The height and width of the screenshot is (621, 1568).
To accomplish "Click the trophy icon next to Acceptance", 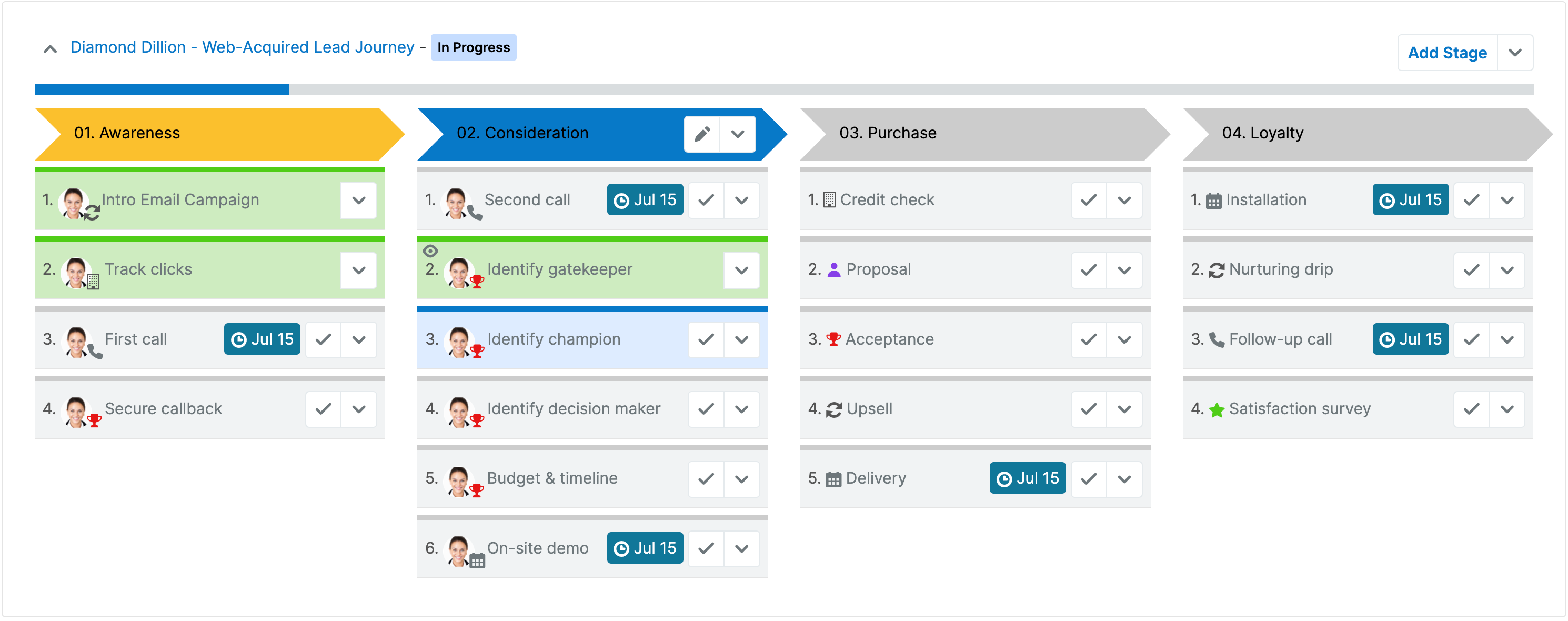I will pyautogui.click(x=833, y=339).
